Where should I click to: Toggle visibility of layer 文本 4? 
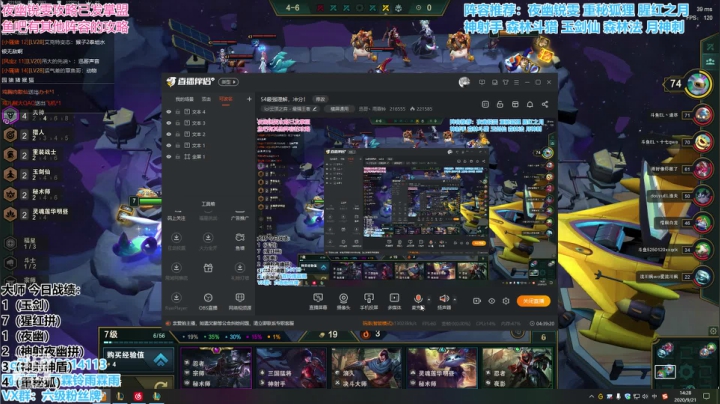(x=169, y=112)
